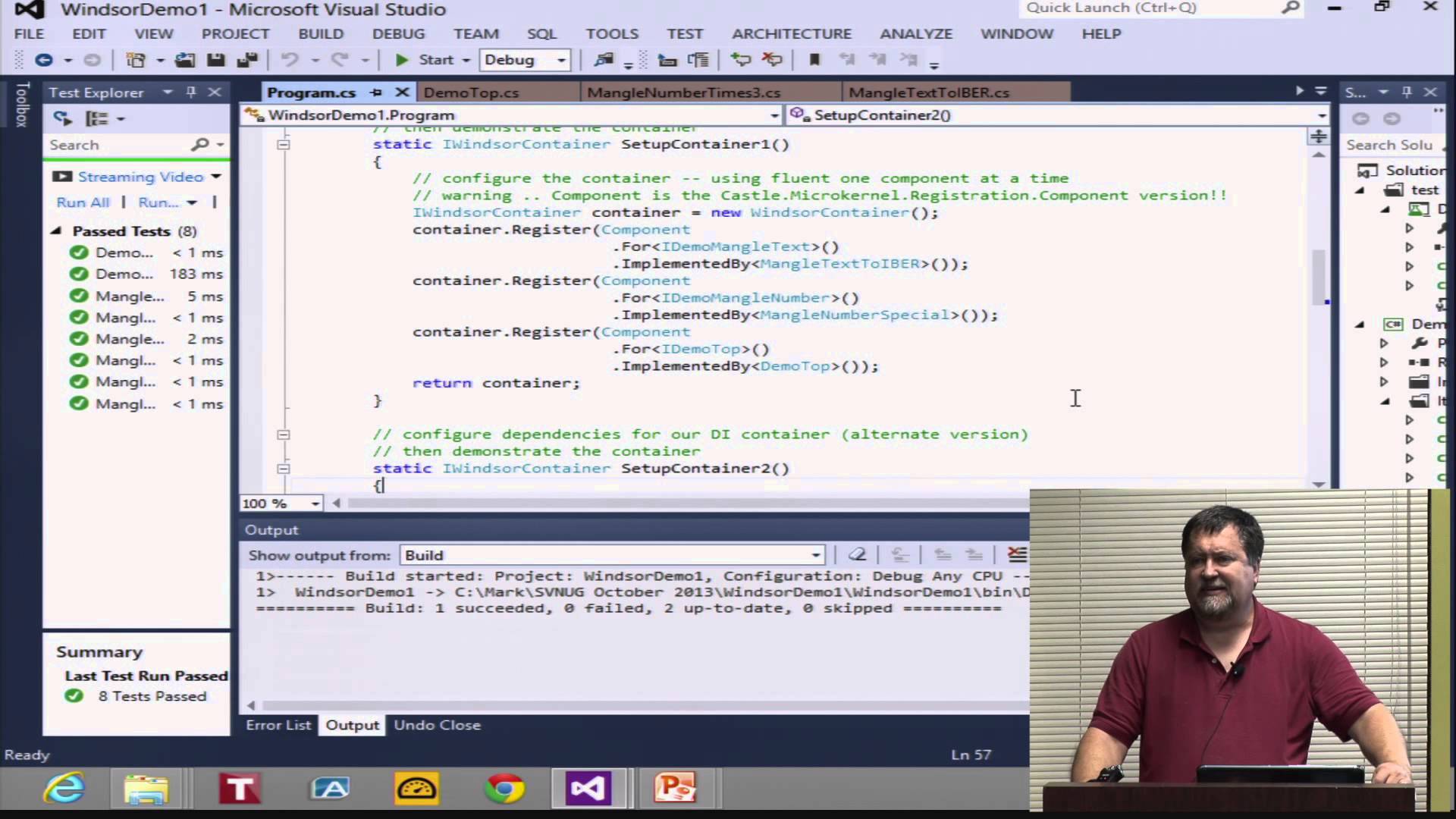Viewport: 1456px width, 819px height.
Task: Switch to Visual Studio on the taskbar
Action: (588, 789)
